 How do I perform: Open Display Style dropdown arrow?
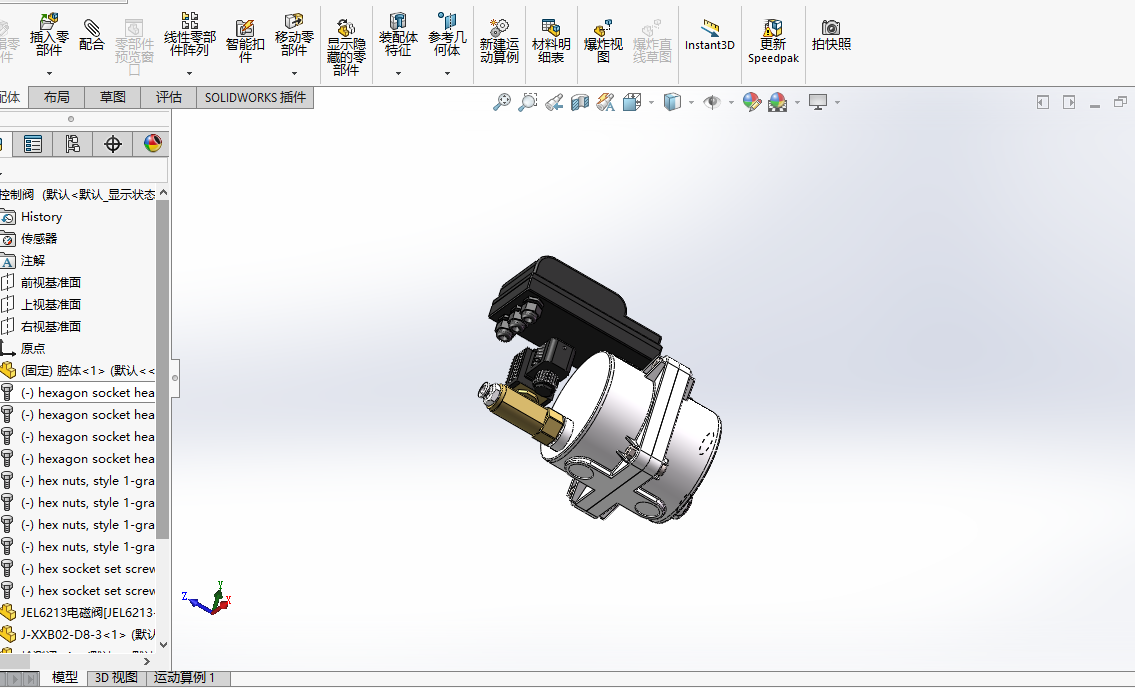(692, 102)
